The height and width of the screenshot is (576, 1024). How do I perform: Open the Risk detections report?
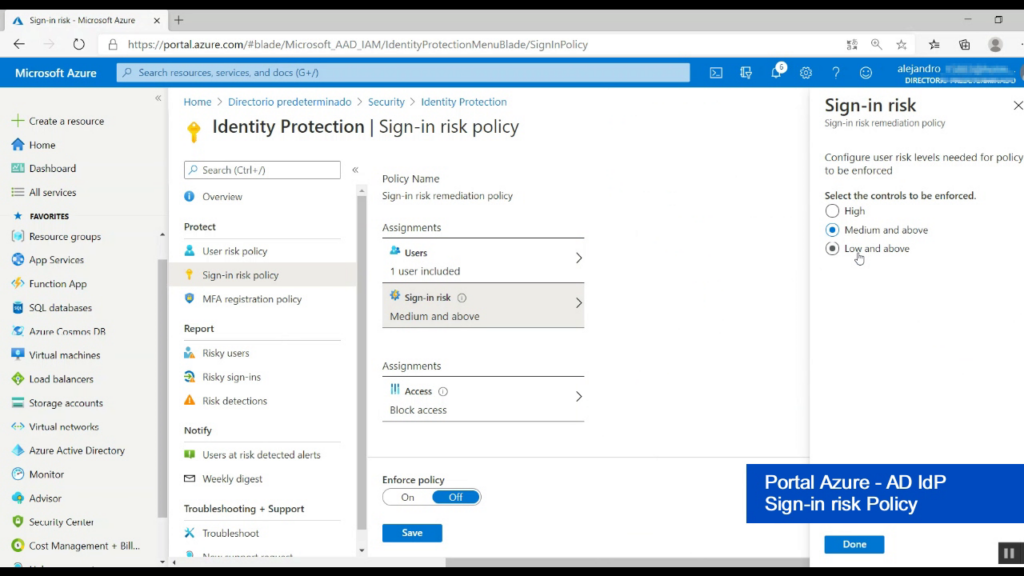coord(234,401)
